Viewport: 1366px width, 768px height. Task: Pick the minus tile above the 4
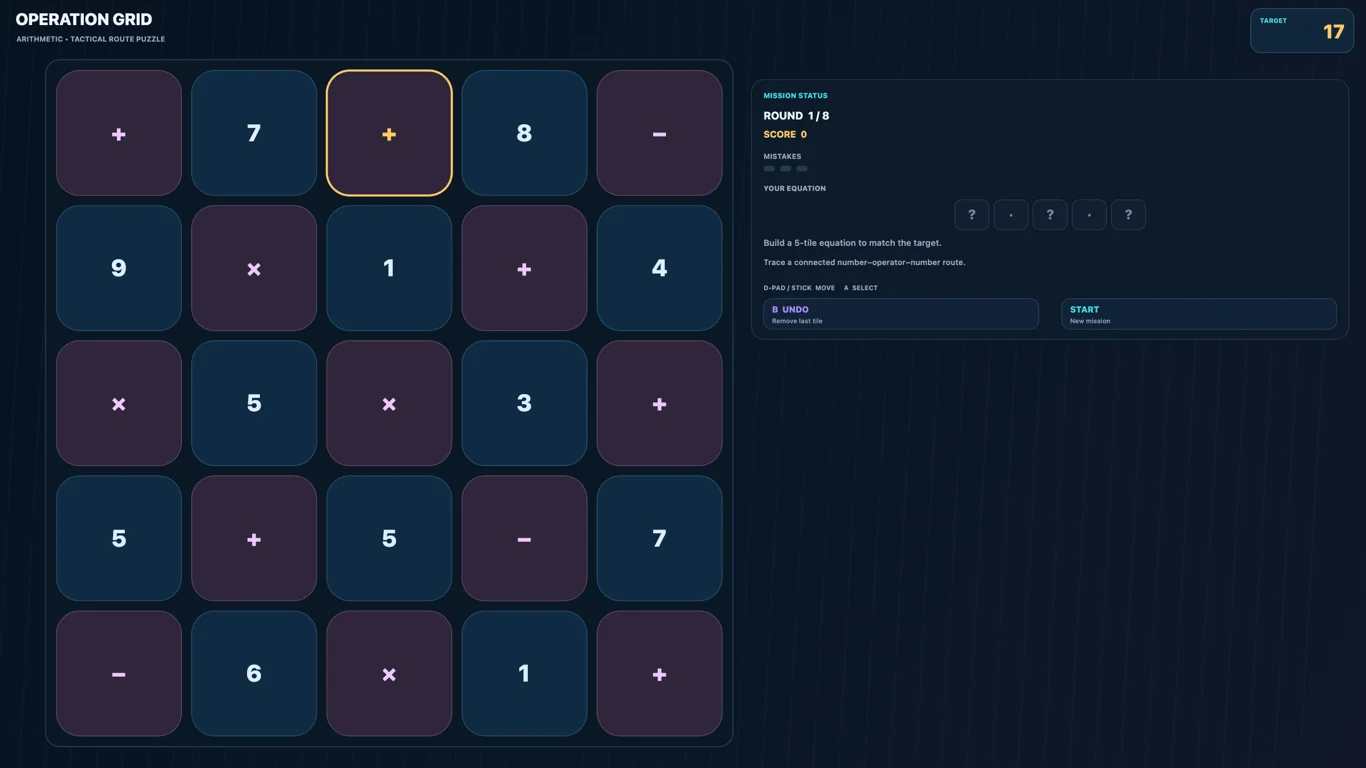pos(659,133)
